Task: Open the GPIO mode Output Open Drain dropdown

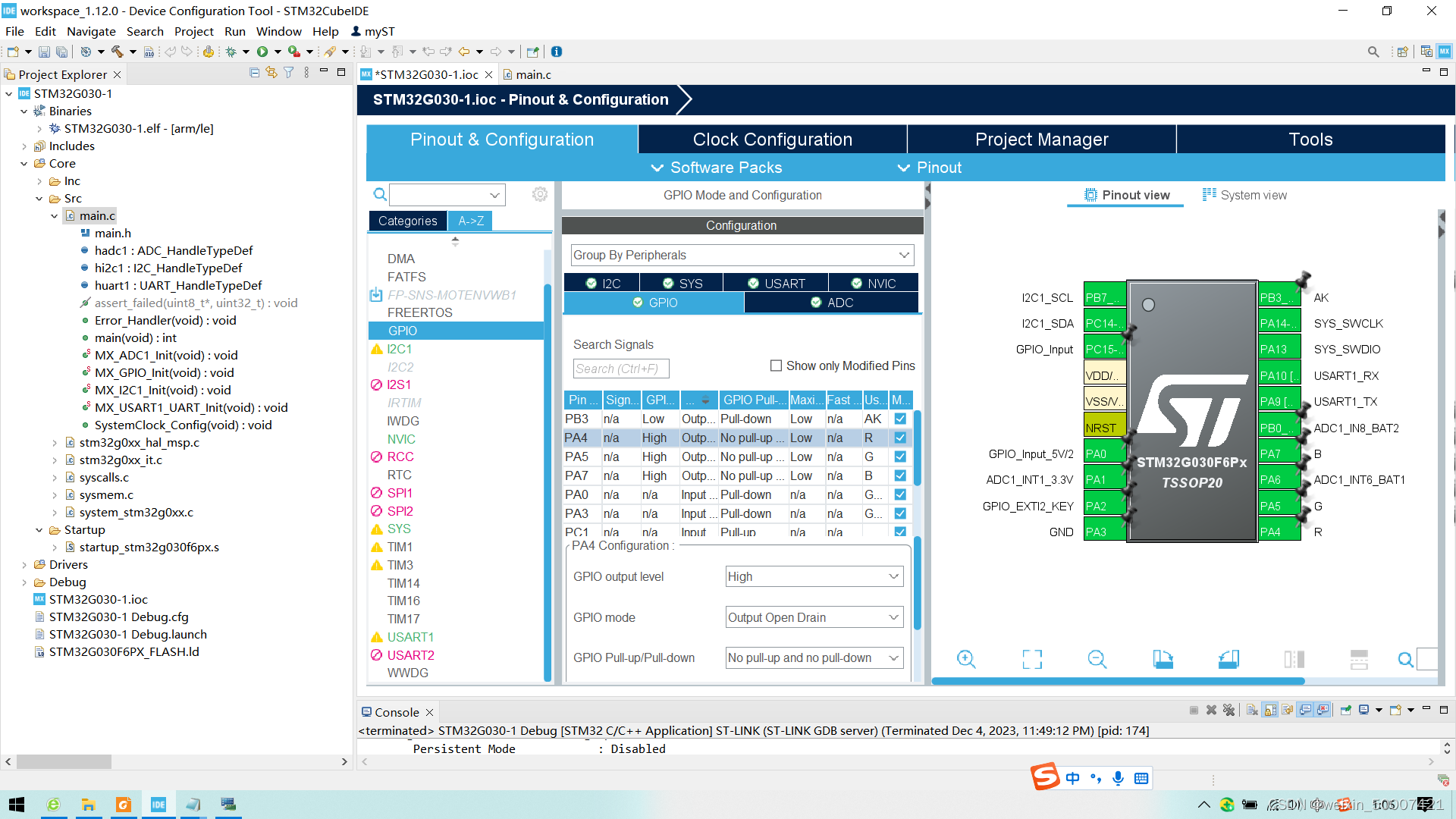Action: [814, 617]
